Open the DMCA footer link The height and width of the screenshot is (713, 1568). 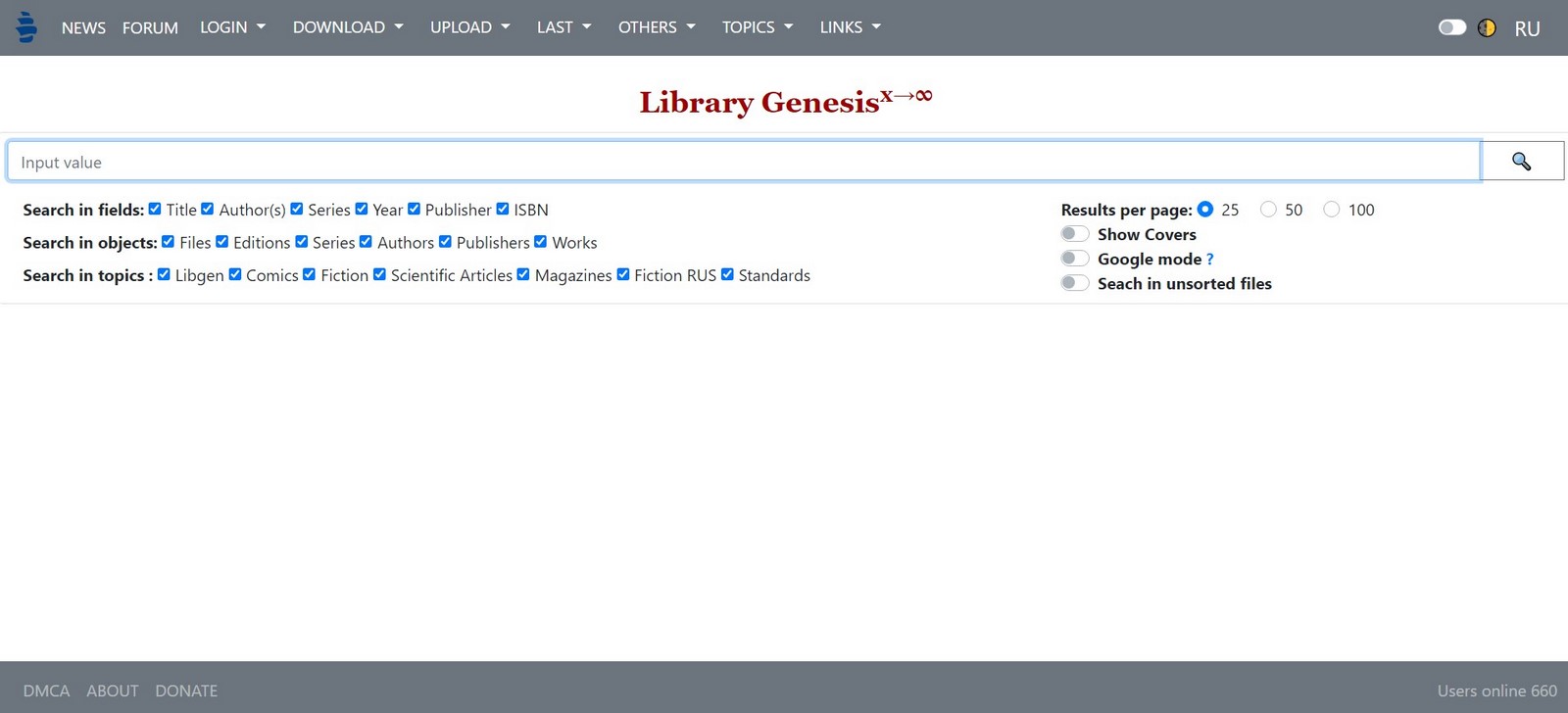(46, 690)
